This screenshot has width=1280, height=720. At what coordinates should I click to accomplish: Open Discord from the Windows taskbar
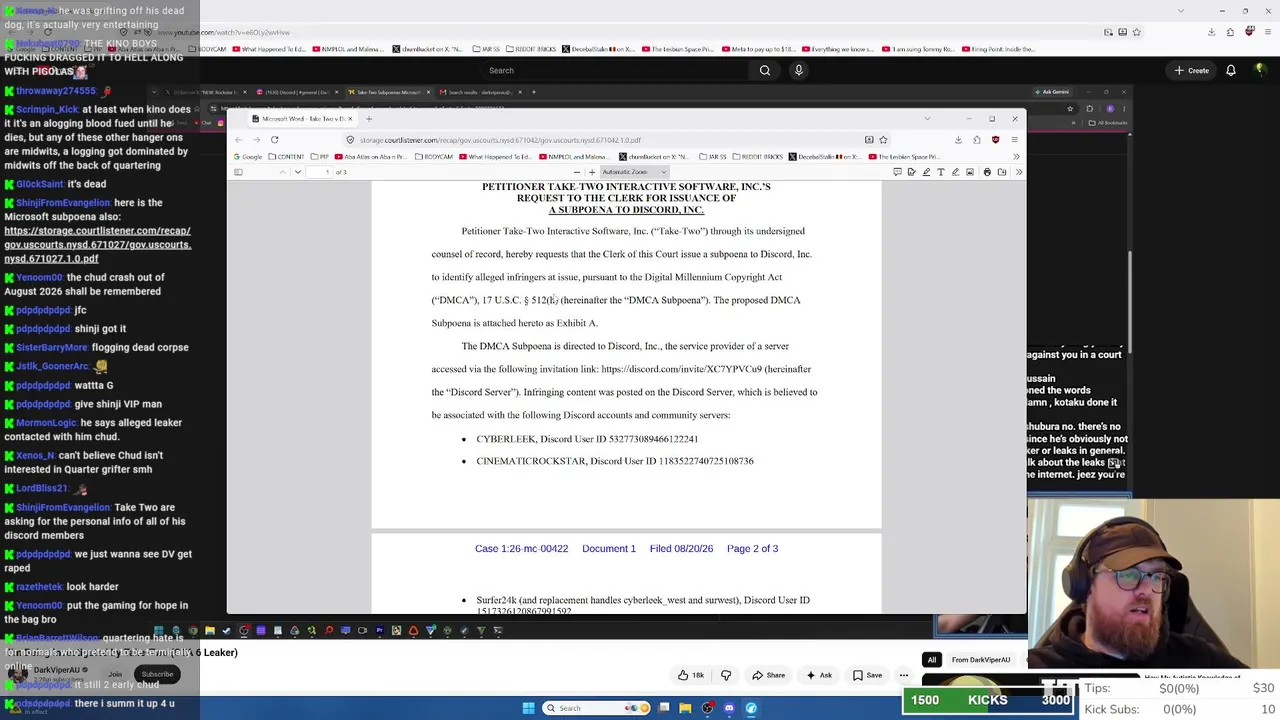coord(729,708)
